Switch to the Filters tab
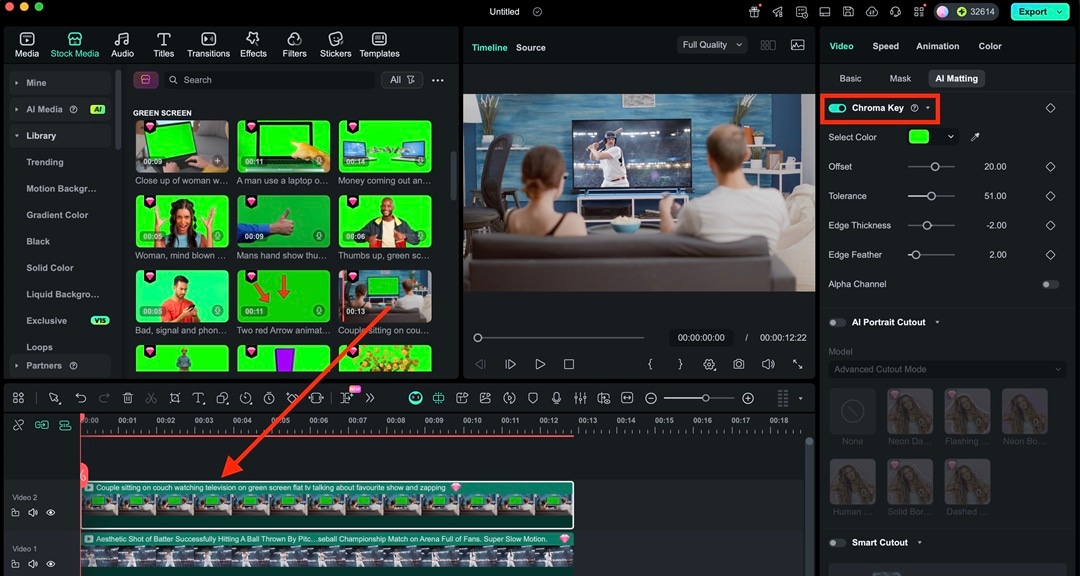 click(294, 45)
